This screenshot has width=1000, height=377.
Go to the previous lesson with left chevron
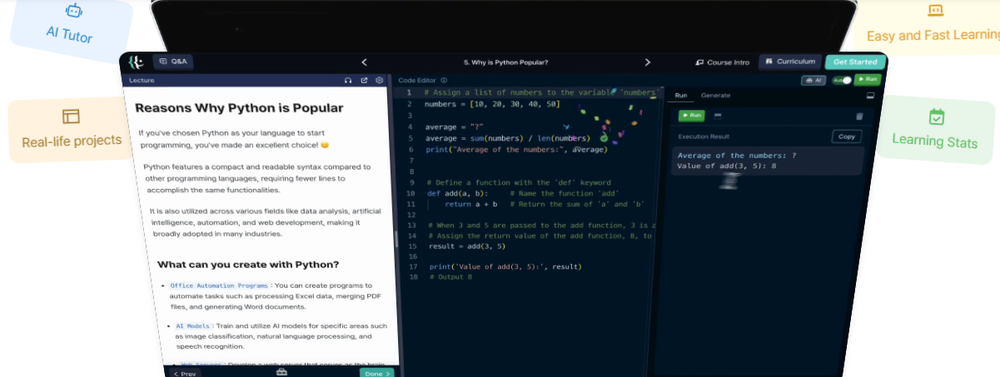point(364,63)
